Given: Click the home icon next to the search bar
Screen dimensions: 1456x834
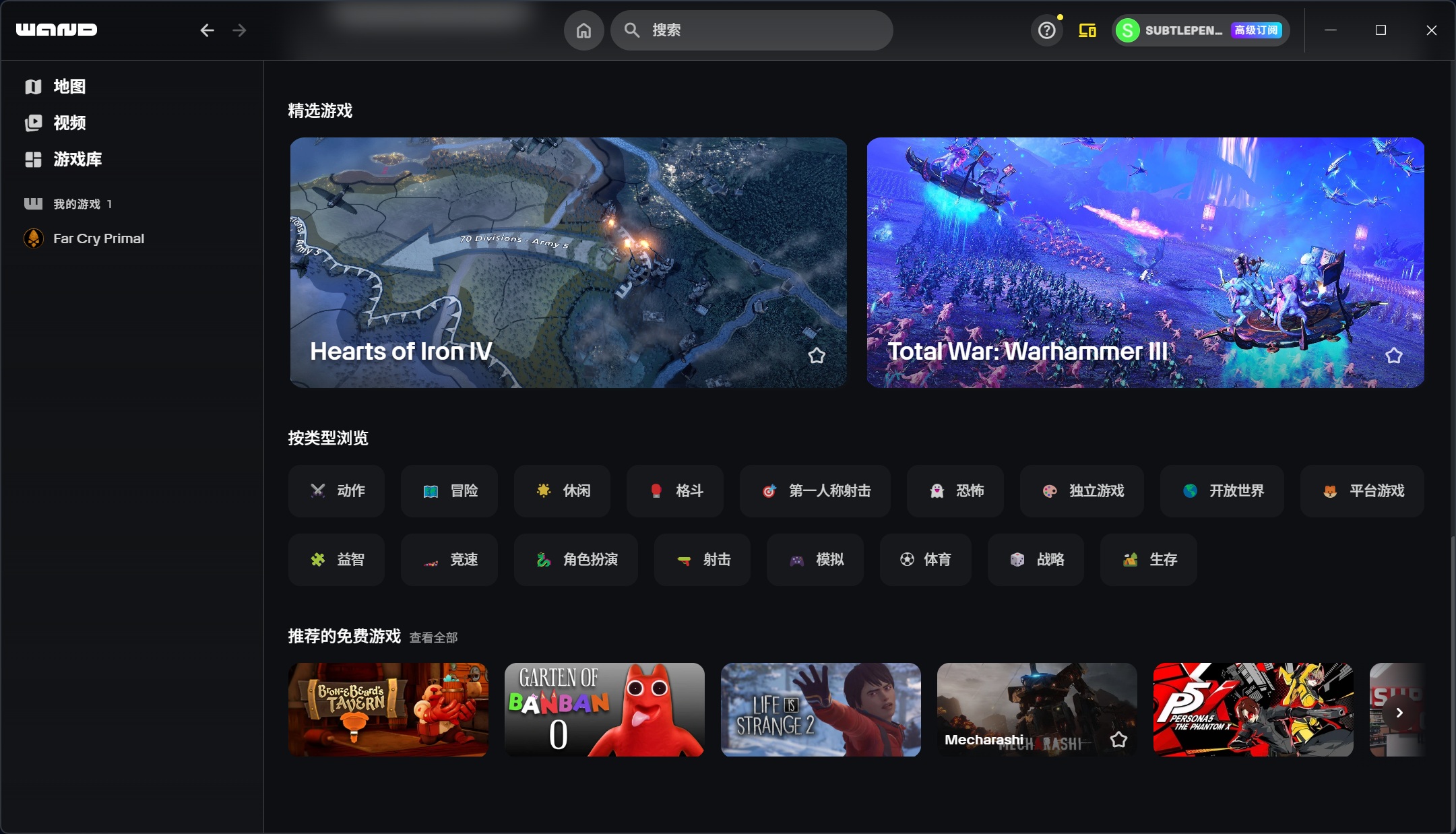Looking at the screenshot, I should (x=583, y=30).
